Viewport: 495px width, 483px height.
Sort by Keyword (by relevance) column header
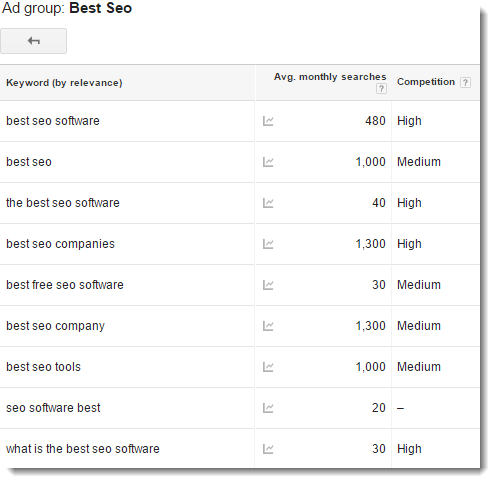[x=64, y=83]
